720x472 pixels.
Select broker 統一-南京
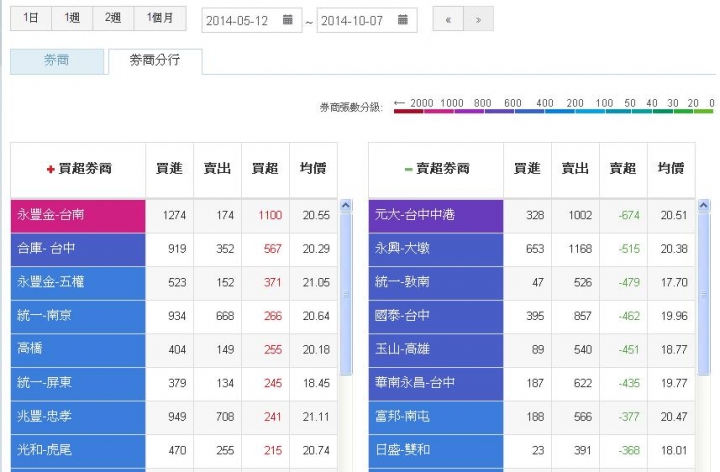click(x=78, y=316)
